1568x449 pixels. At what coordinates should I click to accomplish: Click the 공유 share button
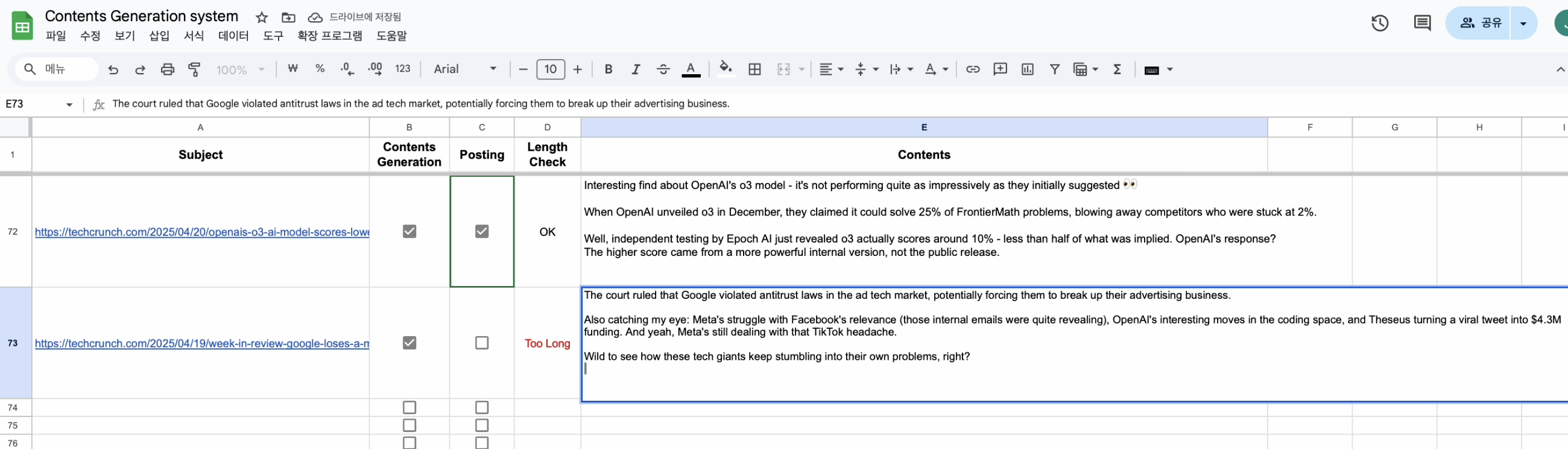(x=1480, y=23)
